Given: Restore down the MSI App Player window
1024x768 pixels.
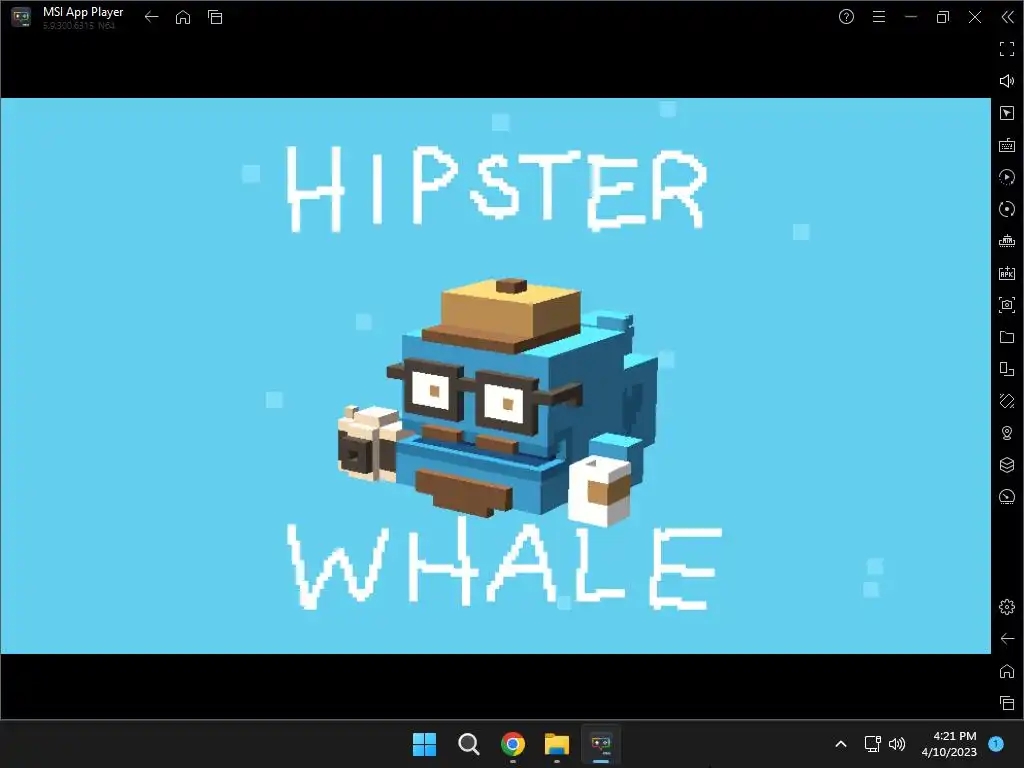Looking at the screenshot, I should pos(942,17).
